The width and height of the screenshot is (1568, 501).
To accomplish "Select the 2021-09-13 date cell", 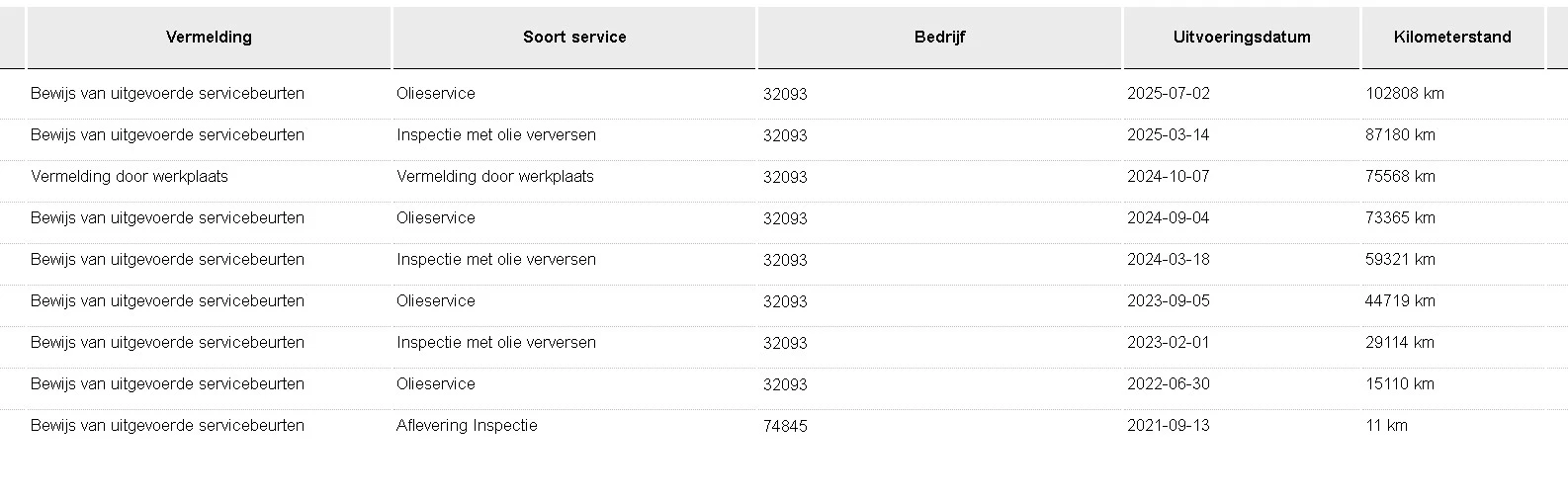I will coord(1168,426).
